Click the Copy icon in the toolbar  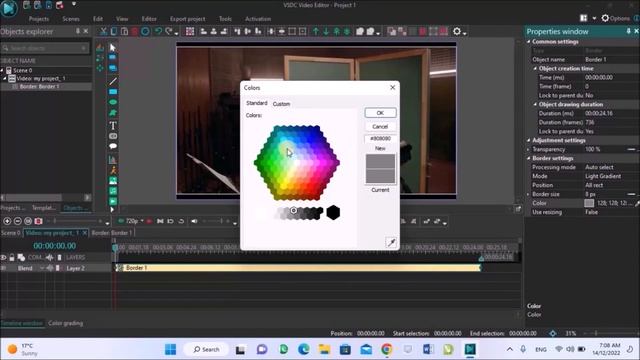pos(114,31)
